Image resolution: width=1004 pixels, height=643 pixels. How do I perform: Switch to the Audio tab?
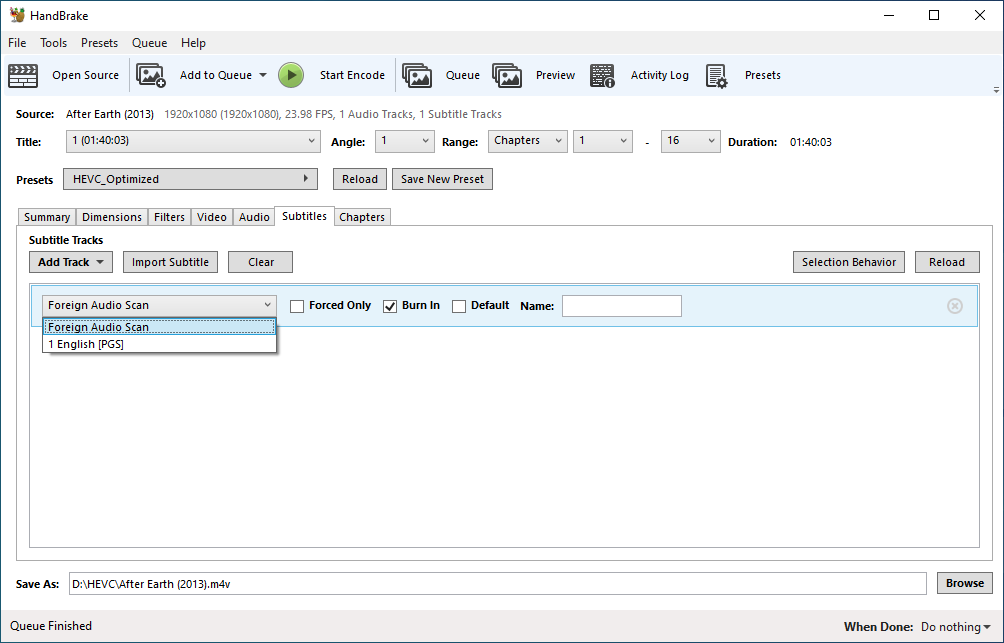tap(254, 217)
